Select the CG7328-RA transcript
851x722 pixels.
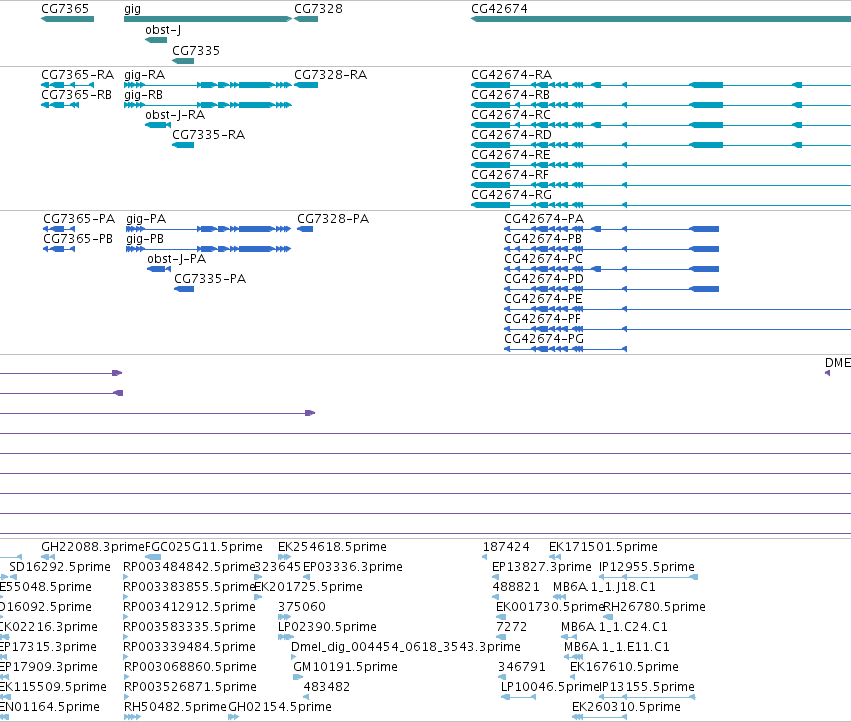(306, 85)
